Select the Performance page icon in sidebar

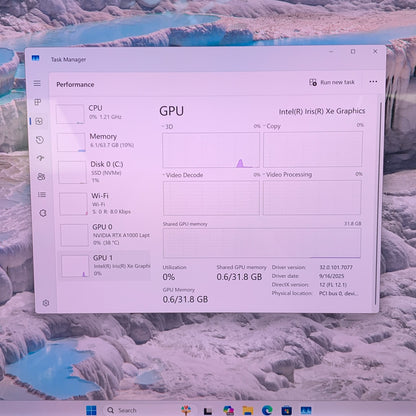[39, 121]
